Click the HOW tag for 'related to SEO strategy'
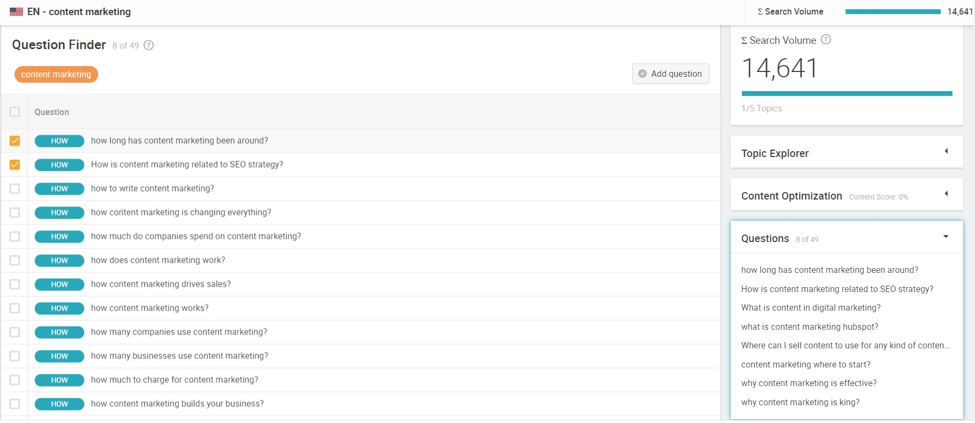Viewport: 975px width, 423px height. pyautogui.click(x=59, y=165)
